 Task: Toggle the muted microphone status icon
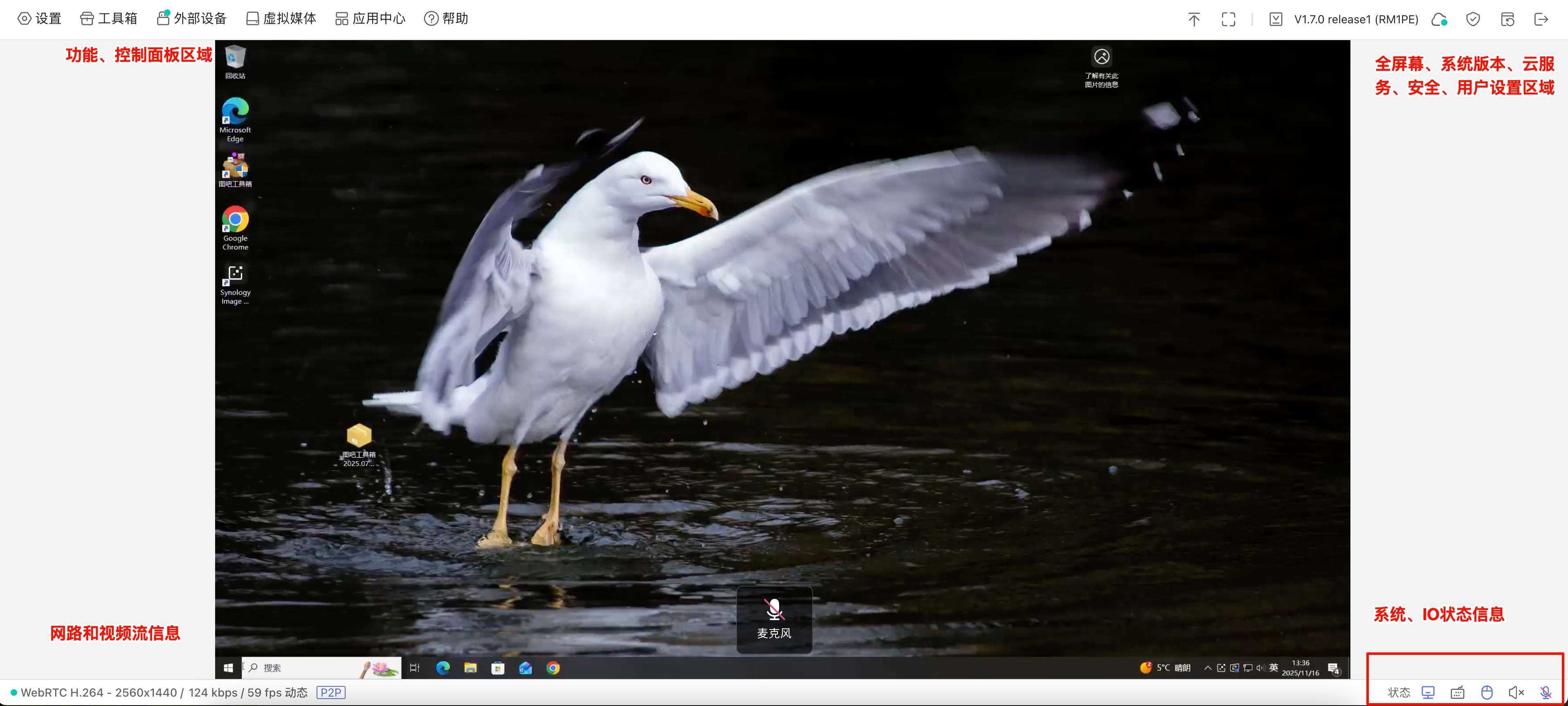(x=1546, y=692)
